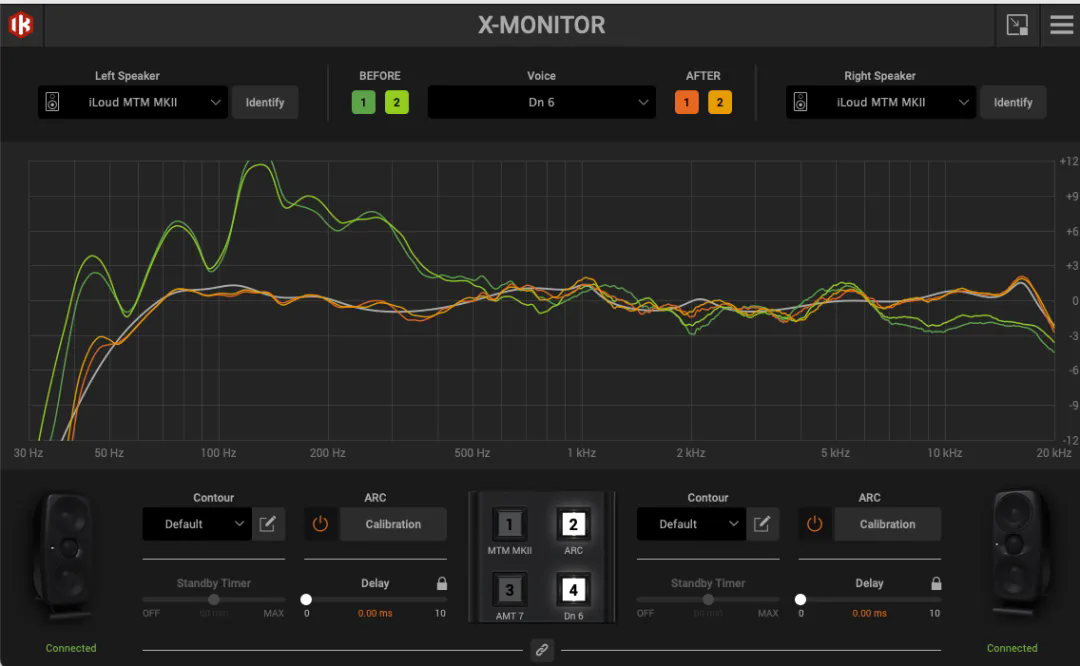Select preset 4 Dn 6
This screenshot has width=1080, height=666.
click(573, 590)
